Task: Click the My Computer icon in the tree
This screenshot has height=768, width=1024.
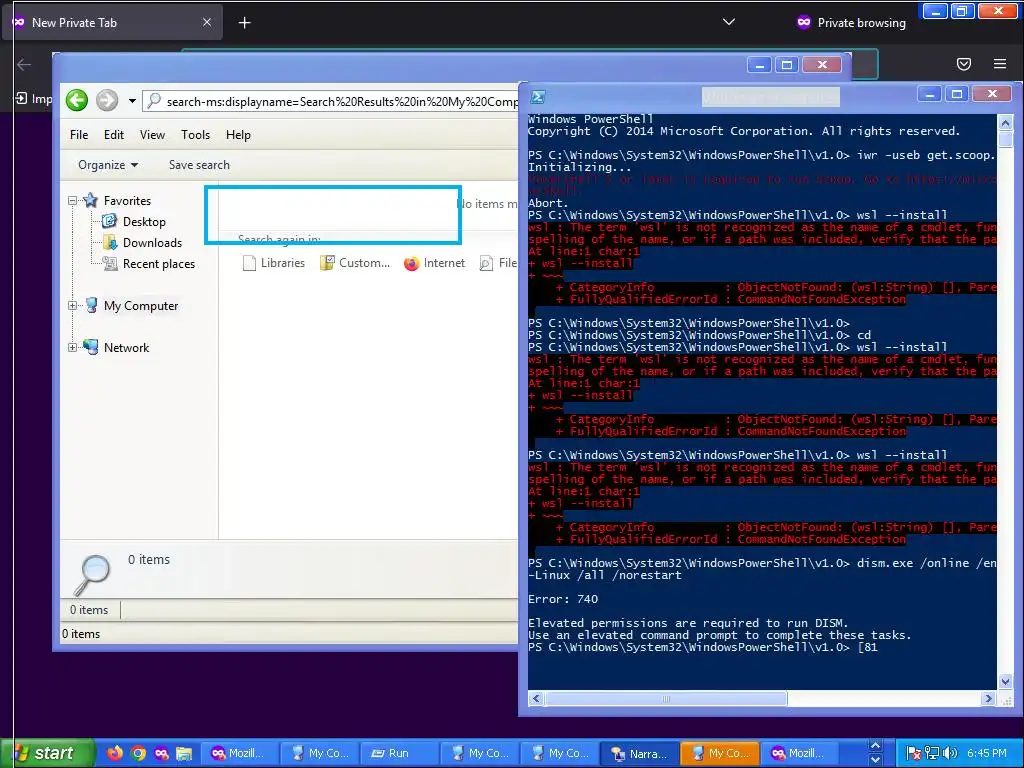Action: coord(91,305)
